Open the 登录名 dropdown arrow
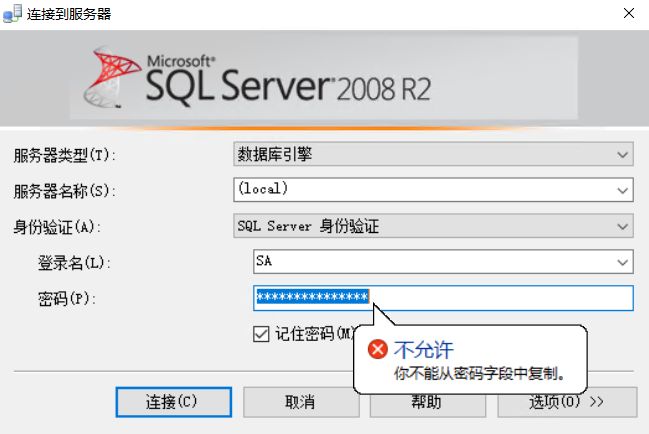This screenshot has width=649, height=434. point(623,262)
